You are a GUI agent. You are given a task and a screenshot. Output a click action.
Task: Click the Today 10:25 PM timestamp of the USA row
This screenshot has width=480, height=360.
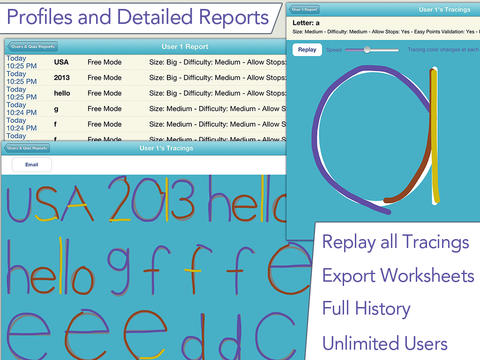tap(21, 62)
